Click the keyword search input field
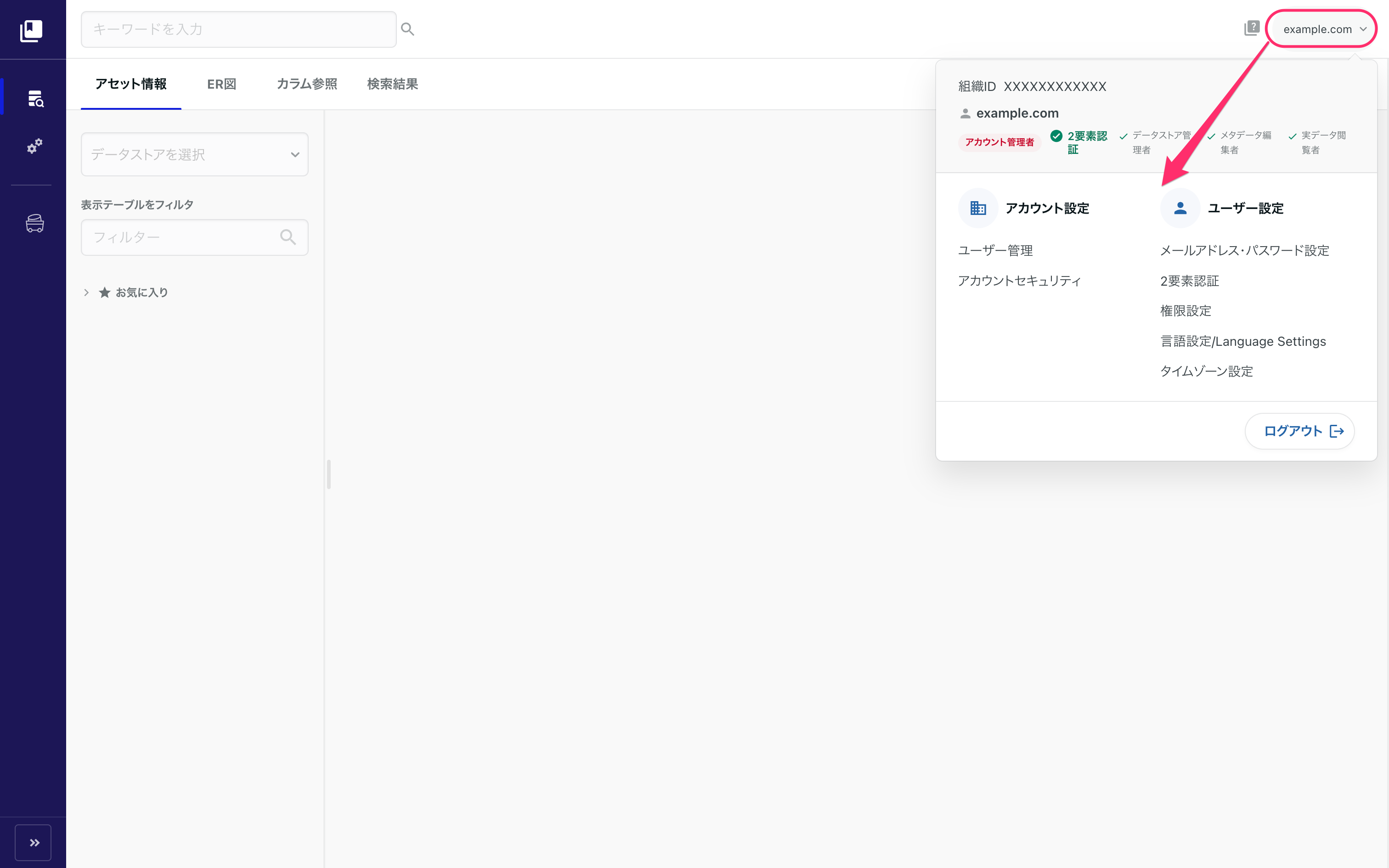The image size is (1389, 868). (x=239, y=29)
